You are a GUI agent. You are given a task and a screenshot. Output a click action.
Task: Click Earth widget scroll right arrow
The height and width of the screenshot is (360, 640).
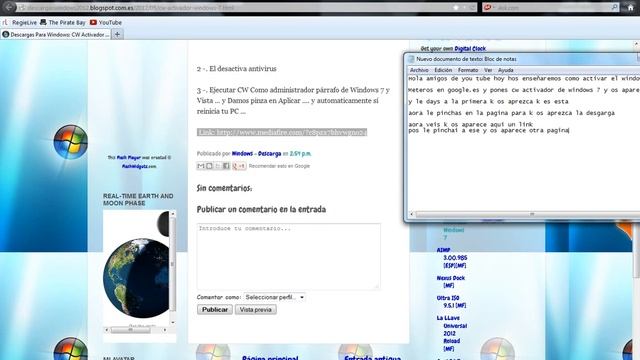pos(165,330)
